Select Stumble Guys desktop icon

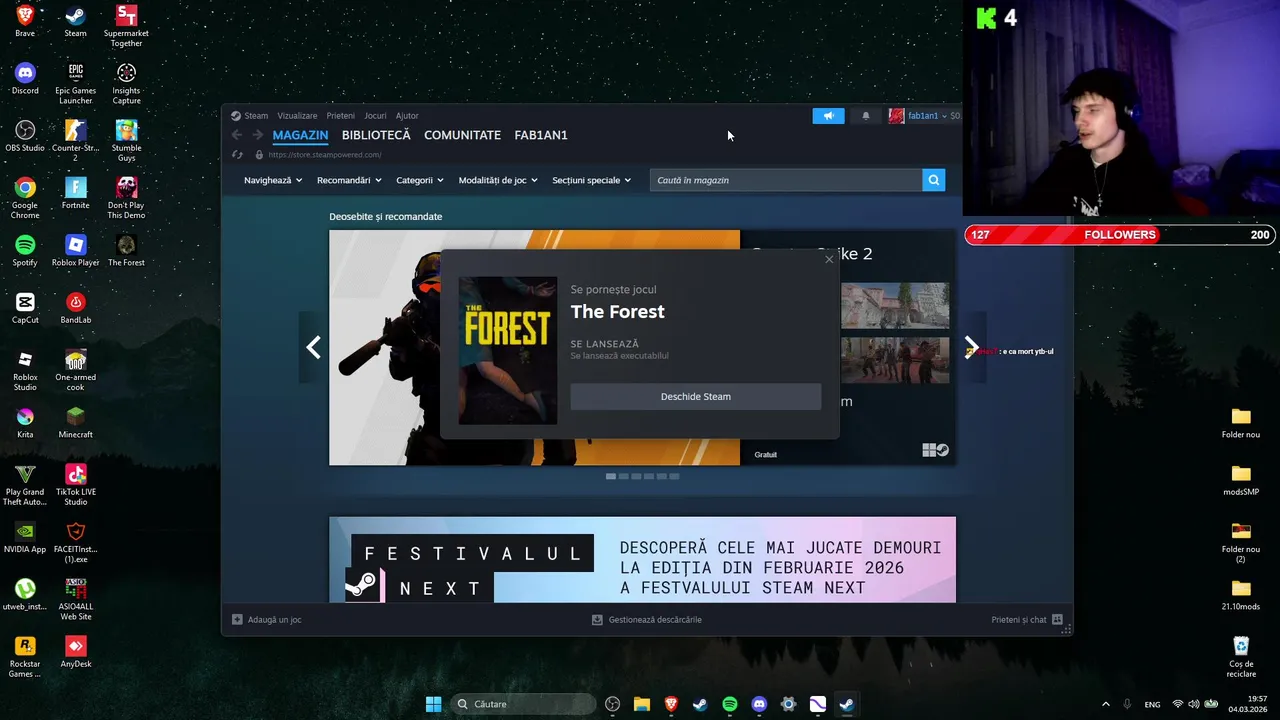click(126, 141)
